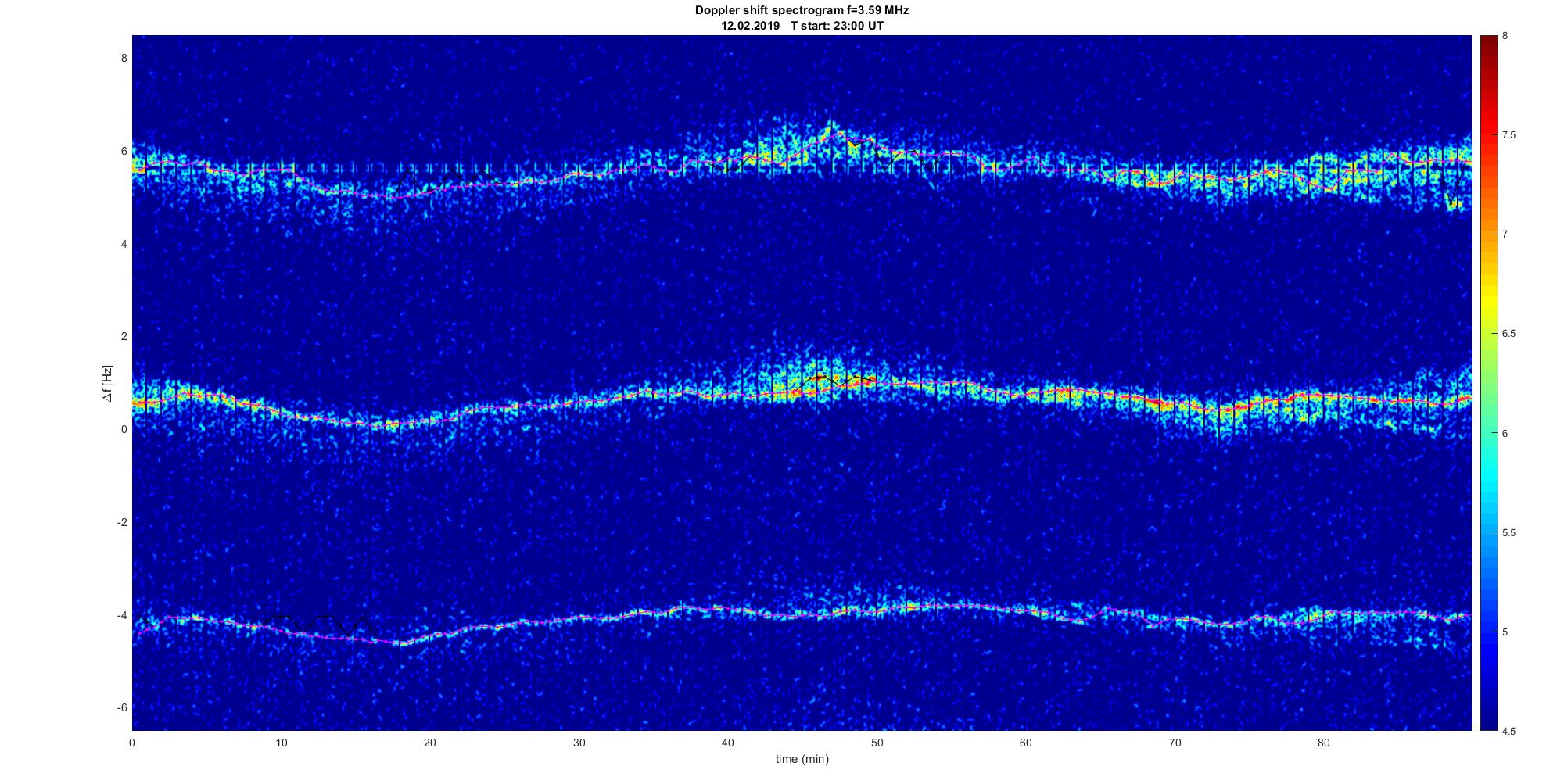1564x784 pixels.
Task: Click the y-axis tick label '4'
Action: click(124, 244)
